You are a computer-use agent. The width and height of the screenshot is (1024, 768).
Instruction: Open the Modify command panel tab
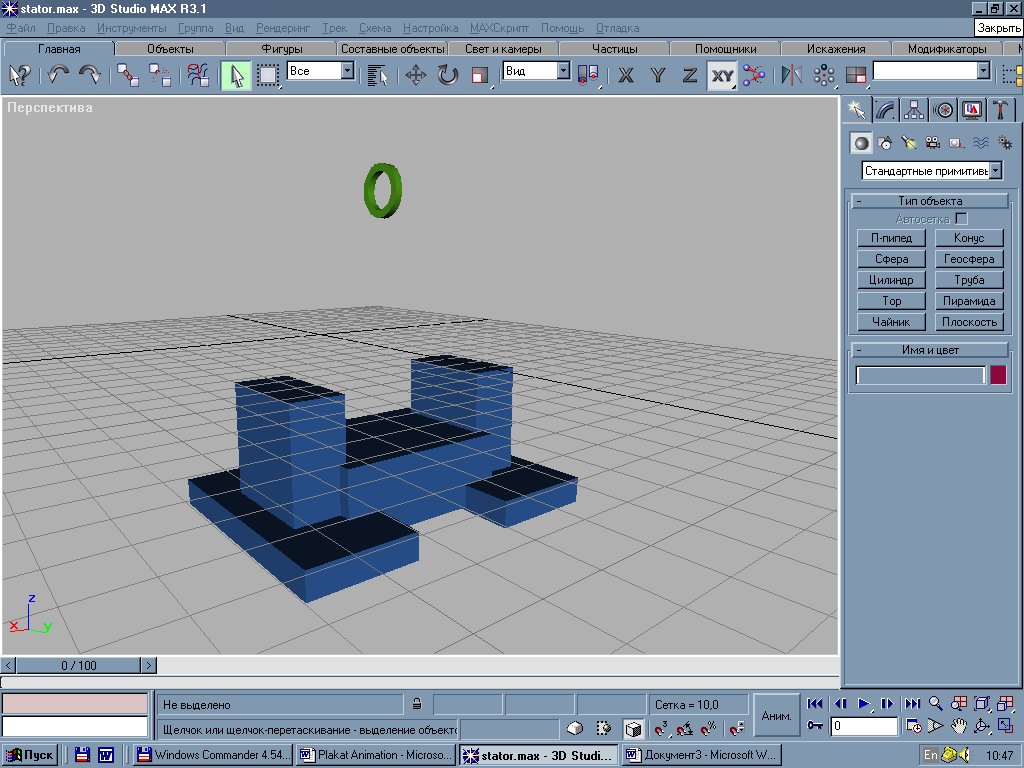(886, 110)
